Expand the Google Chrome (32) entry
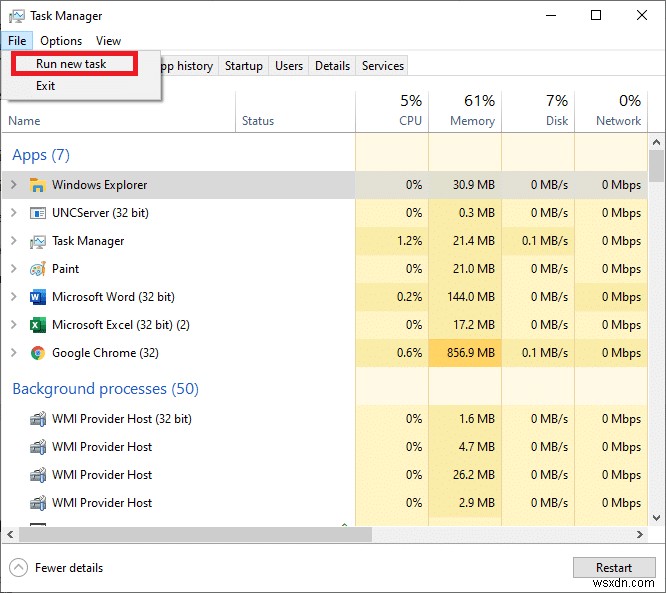 pos(14,353)
